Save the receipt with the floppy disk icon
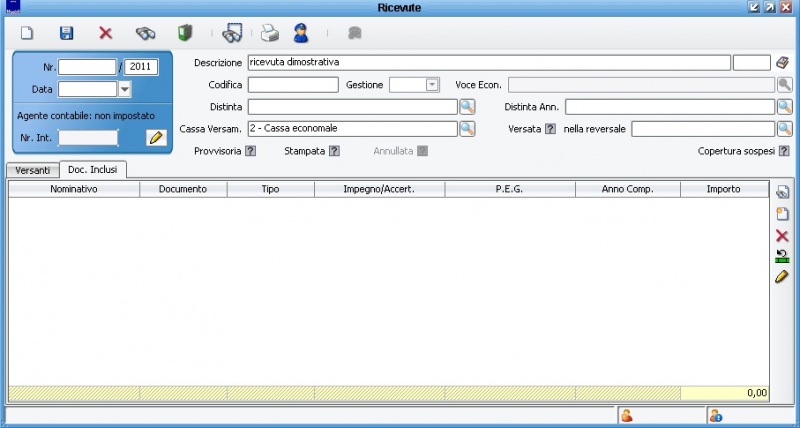The width and height of the screenshot is (800, 428). [66, 33]
